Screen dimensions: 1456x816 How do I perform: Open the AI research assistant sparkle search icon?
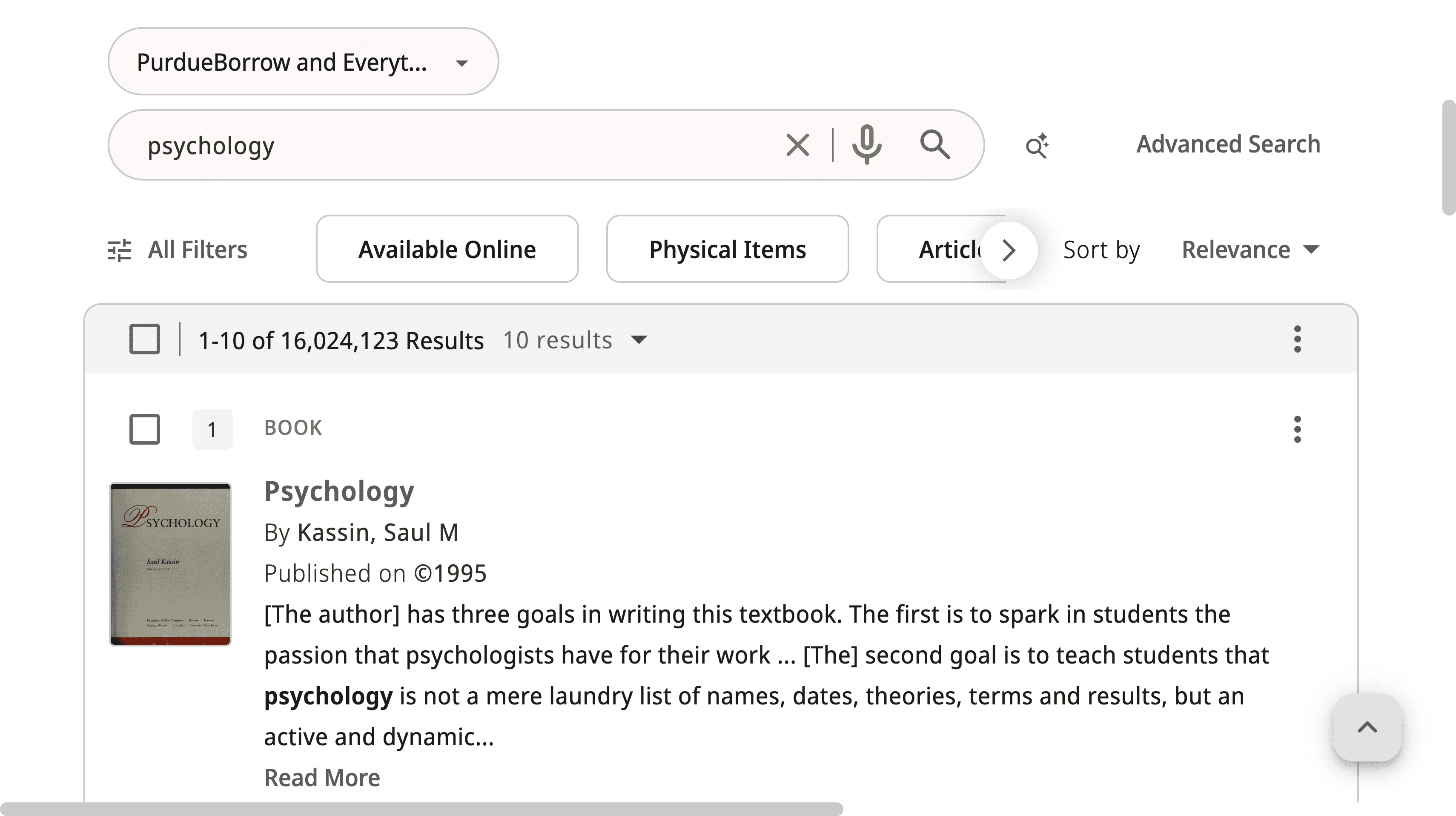coord(1037,145)
